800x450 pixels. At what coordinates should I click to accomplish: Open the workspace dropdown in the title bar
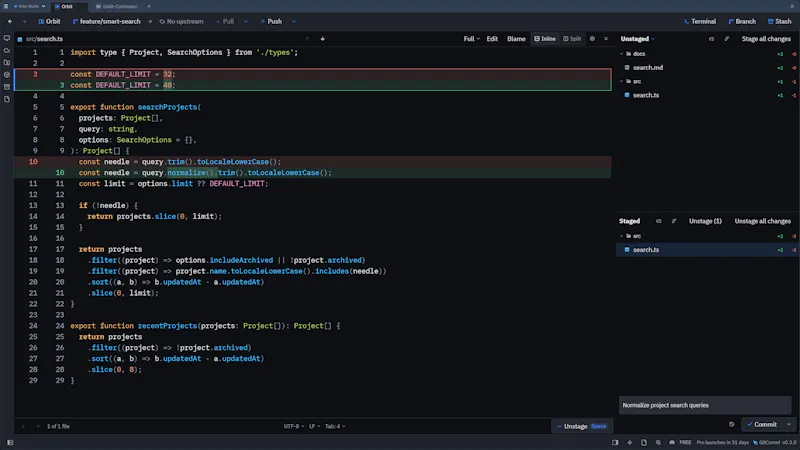click(30, 7)
